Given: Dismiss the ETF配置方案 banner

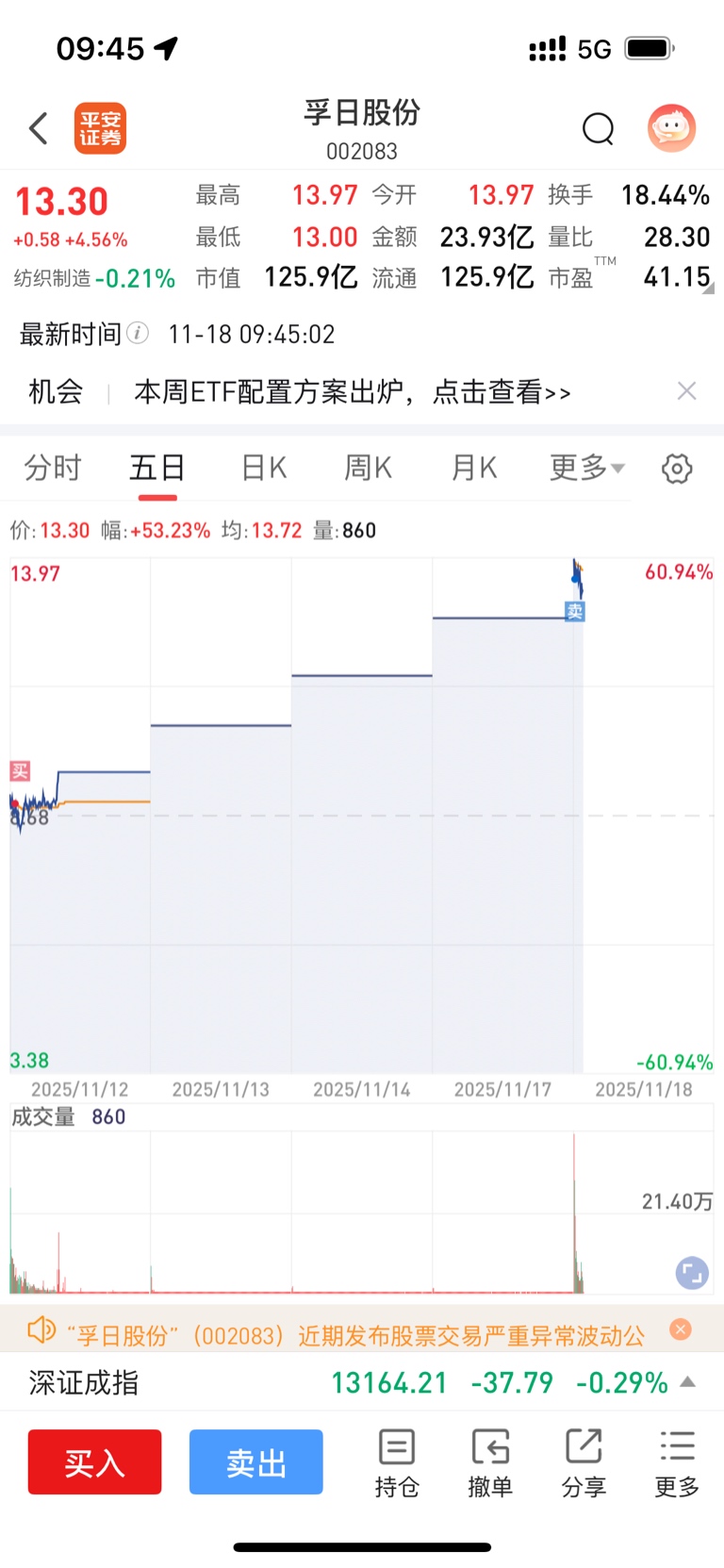Looking at the screenshot, I should [x=687, y=391].
